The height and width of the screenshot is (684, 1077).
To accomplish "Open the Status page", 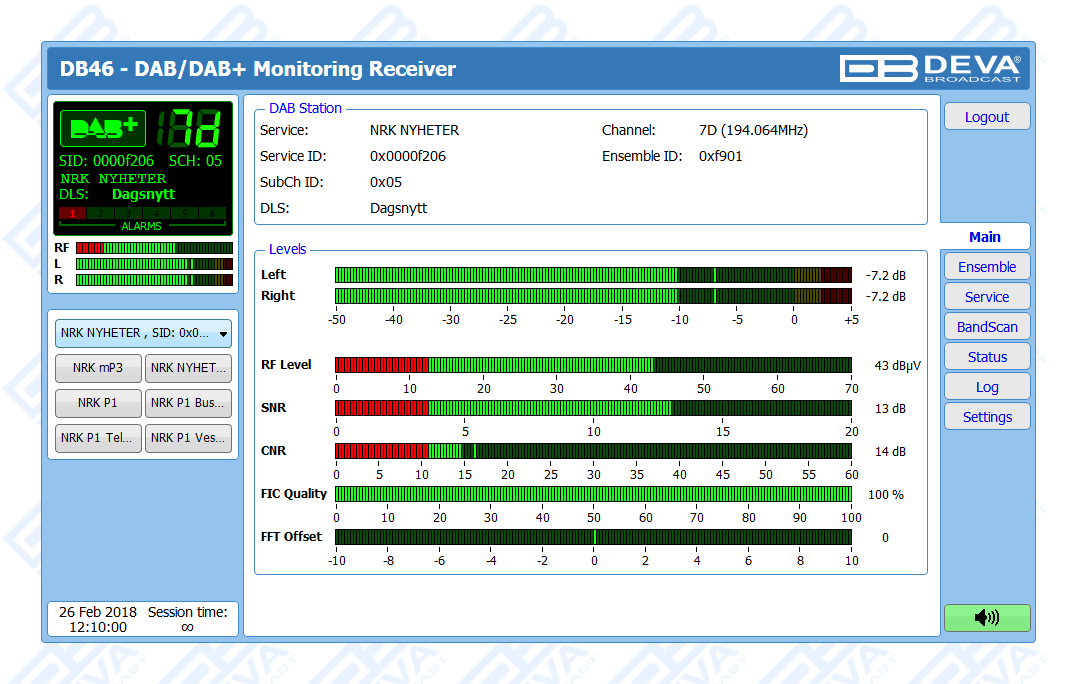I will coord(986,357).
